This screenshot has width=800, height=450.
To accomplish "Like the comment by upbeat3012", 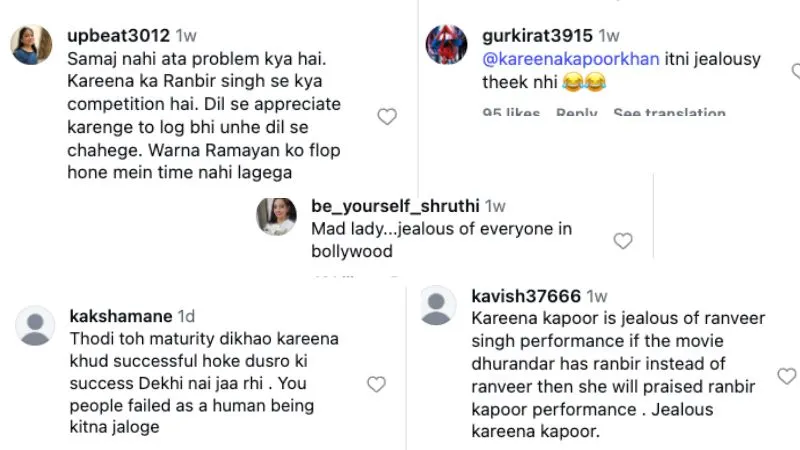I will [x=387, y=117].
